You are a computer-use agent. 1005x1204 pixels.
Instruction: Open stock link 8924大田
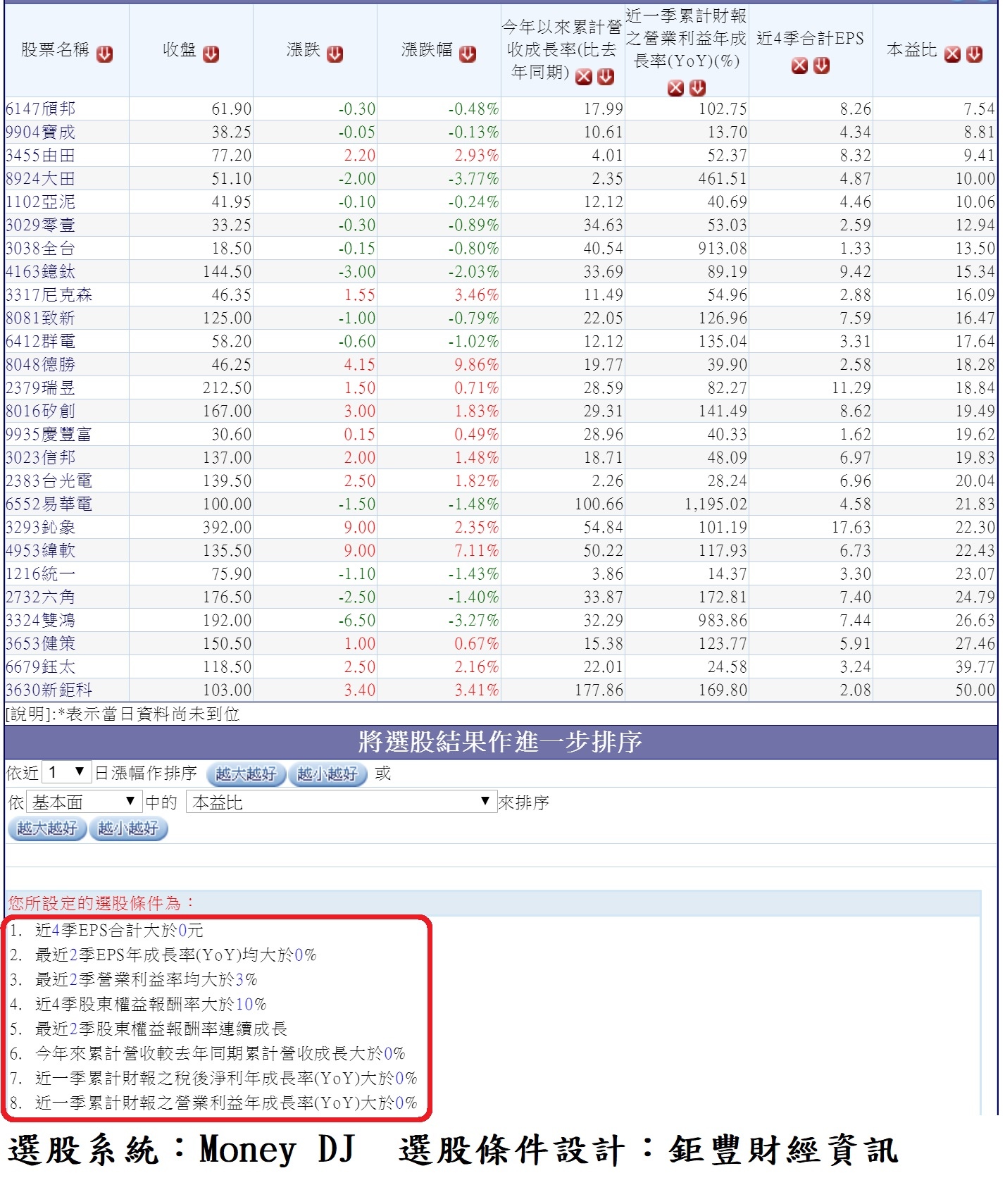point(40,179)
